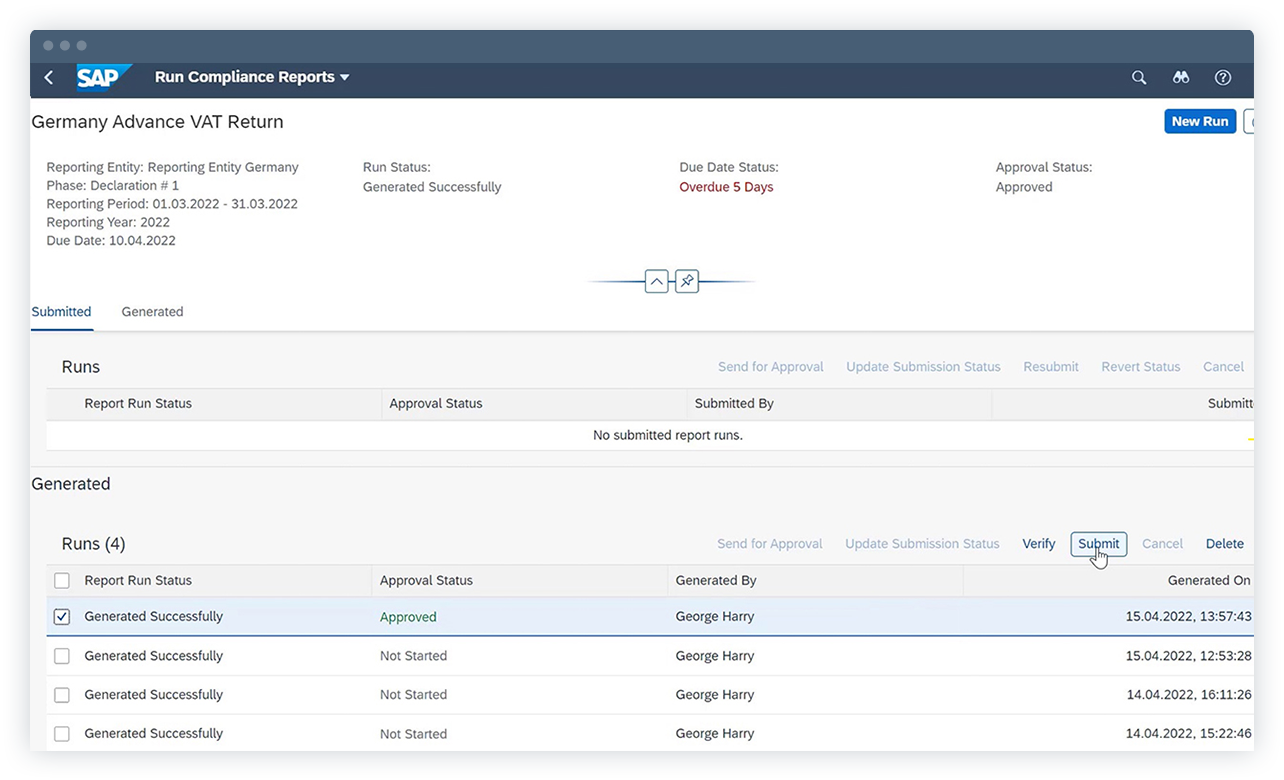Collapse the header with the chevron icon

pos(657,281)
